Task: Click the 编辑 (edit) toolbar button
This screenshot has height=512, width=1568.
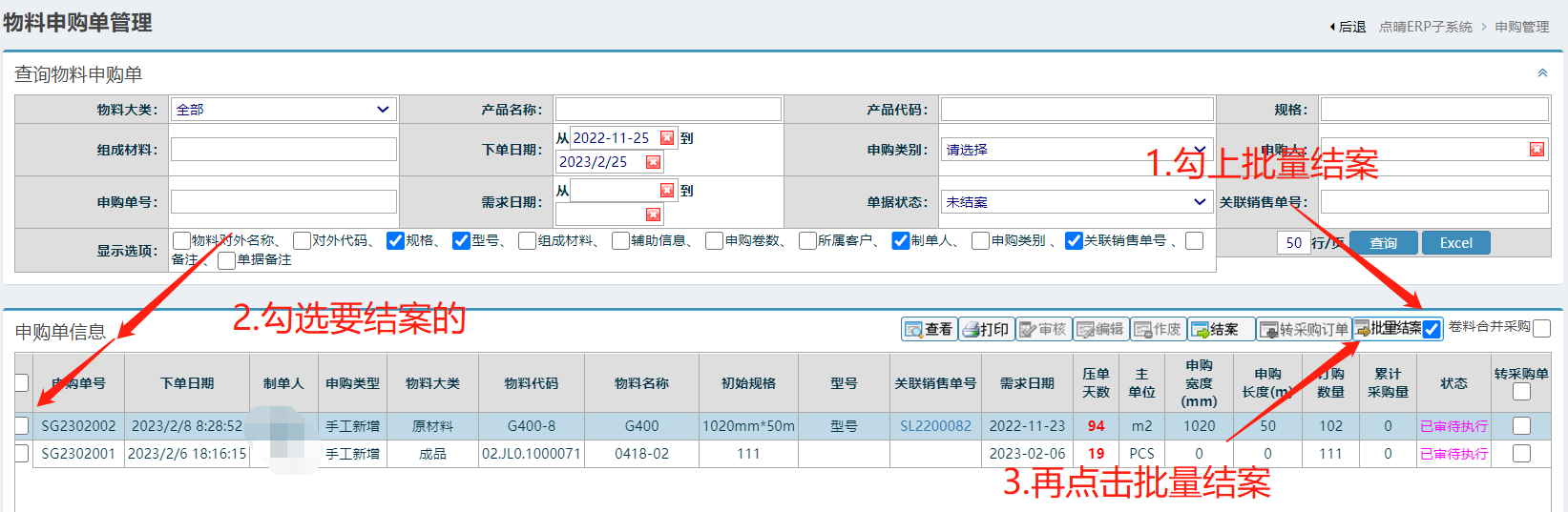Action: coord(1100,329)
